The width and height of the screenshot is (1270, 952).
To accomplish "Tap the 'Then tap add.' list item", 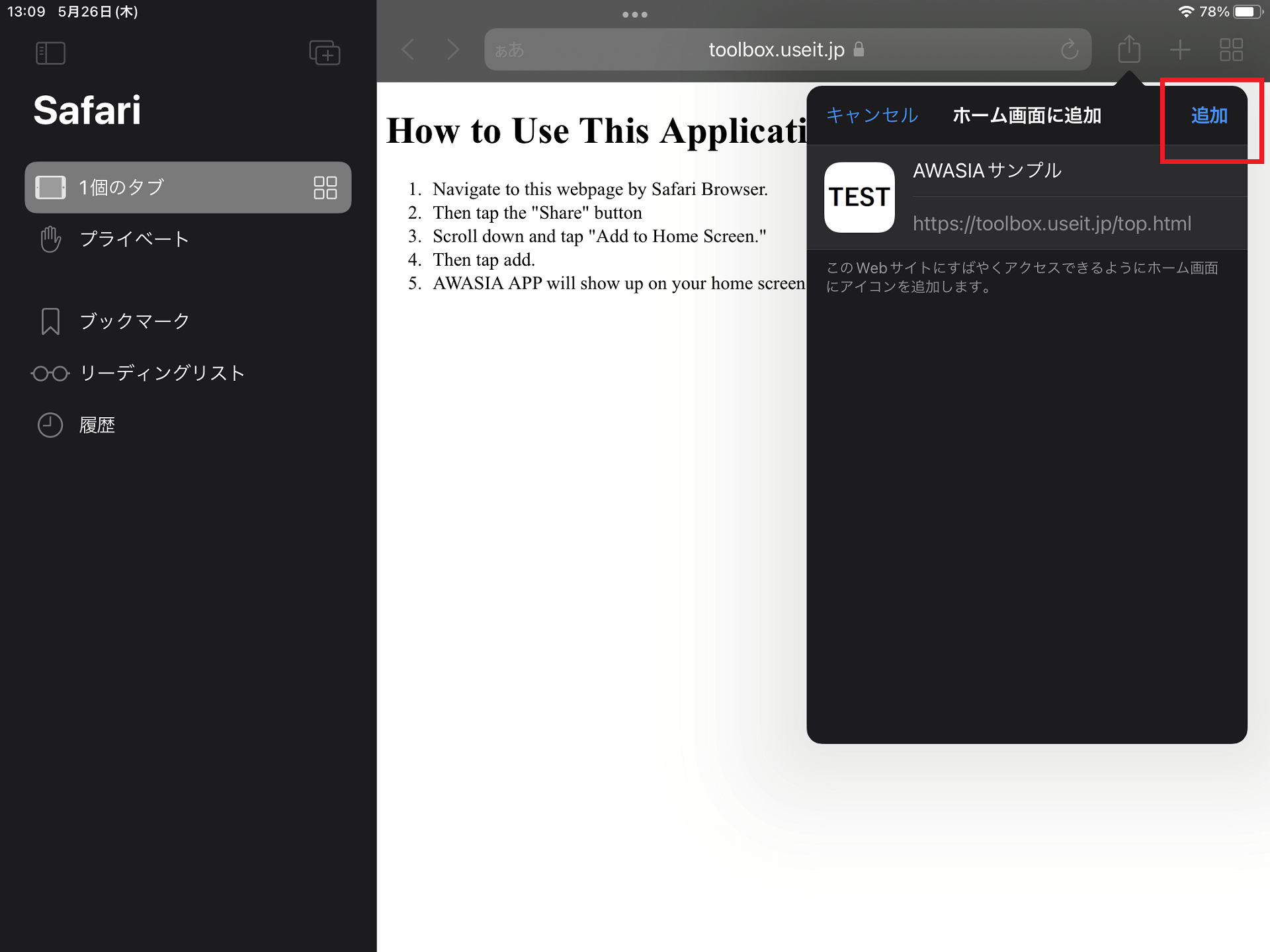I will 484,260.
